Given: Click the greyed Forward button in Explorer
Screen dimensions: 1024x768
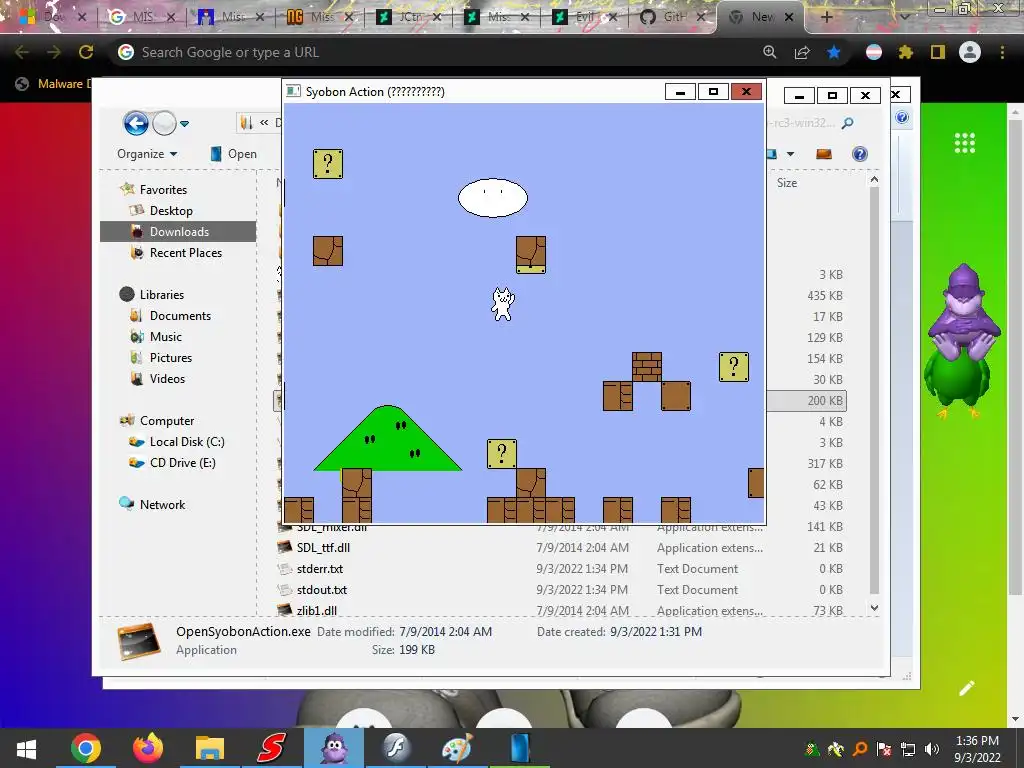Looking at the screenshot, I should [164, 123].
